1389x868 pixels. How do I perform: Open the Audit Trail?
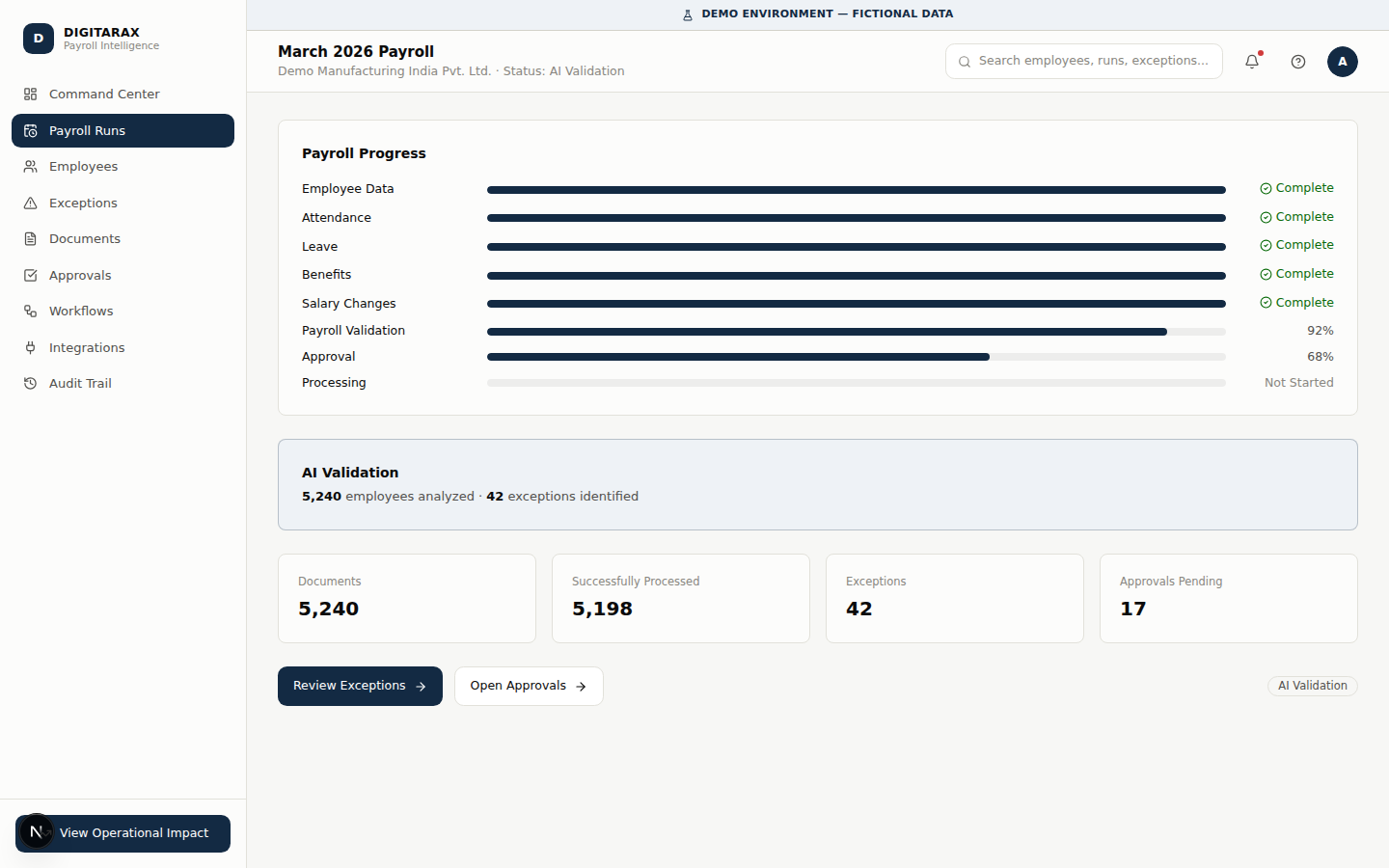coord(123,384)
